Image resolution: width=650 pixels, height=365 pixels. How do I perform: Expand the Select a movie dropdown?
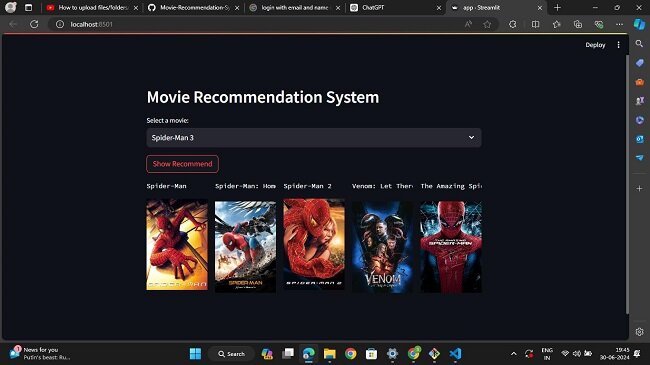pyautogui.click(x=314, y=138)
